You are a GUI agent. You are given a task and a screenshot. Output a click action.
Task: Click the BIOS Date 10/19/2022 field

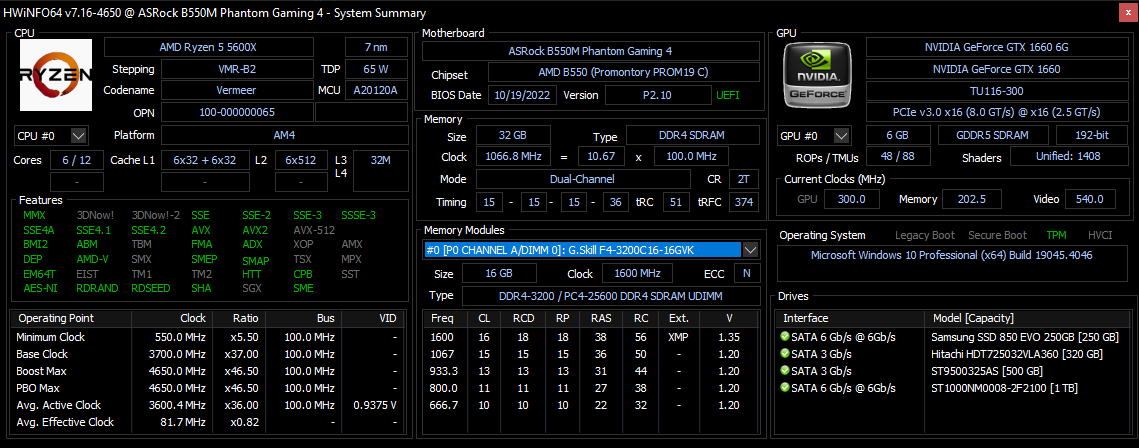[522, 95]
